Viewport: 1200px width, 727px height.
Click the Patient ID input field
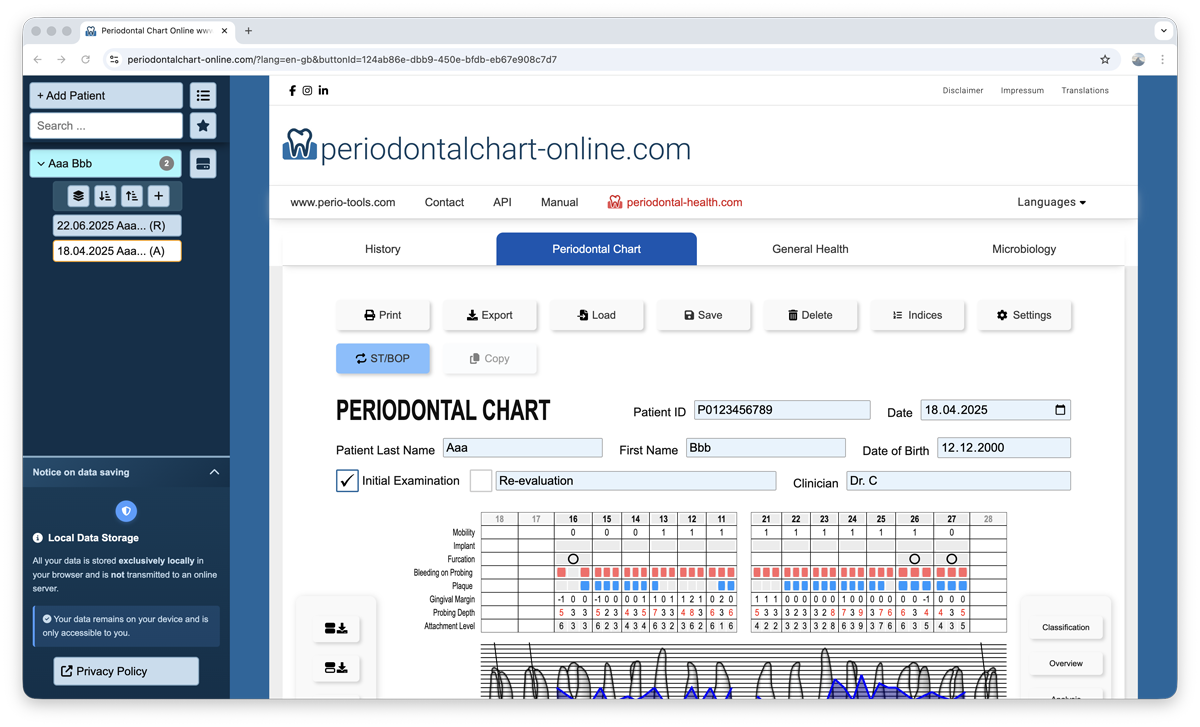pos(781,410)
